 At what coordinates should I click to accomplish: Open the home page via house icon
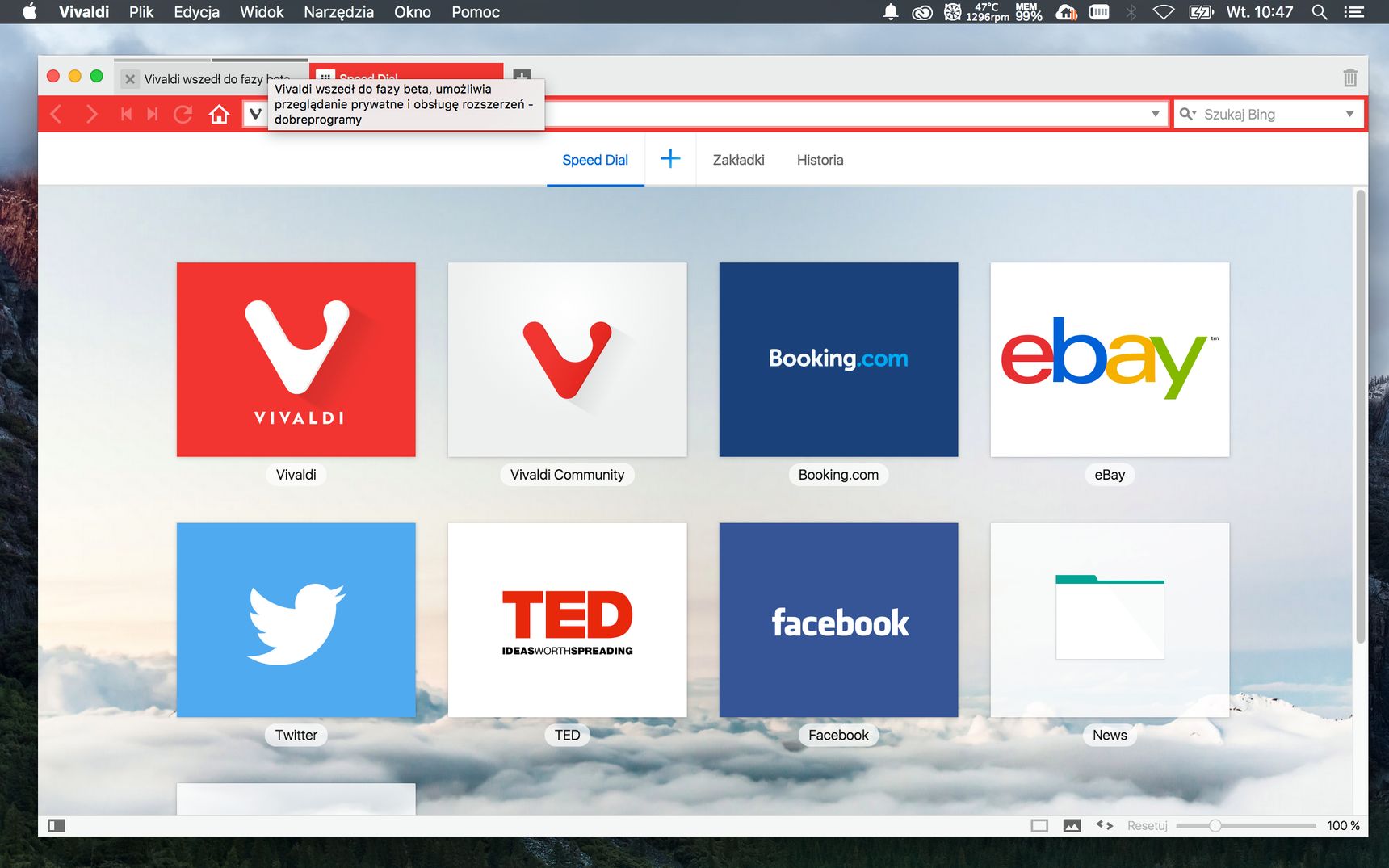coord(219,114)
